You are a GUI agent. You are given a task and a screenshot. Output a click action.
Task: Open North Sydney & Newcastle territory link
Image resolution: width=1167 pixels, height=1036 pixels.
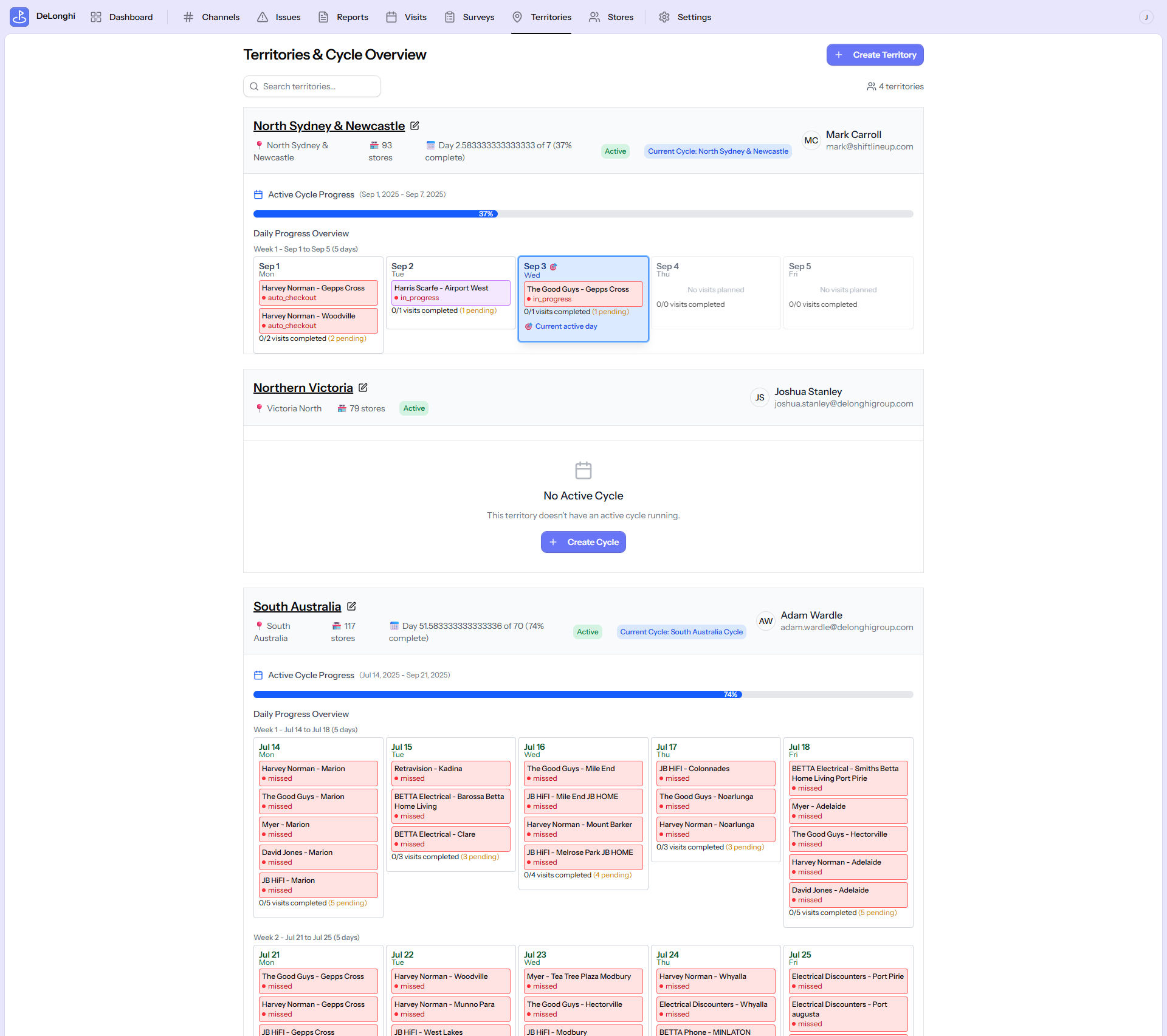tap(329, 126)
